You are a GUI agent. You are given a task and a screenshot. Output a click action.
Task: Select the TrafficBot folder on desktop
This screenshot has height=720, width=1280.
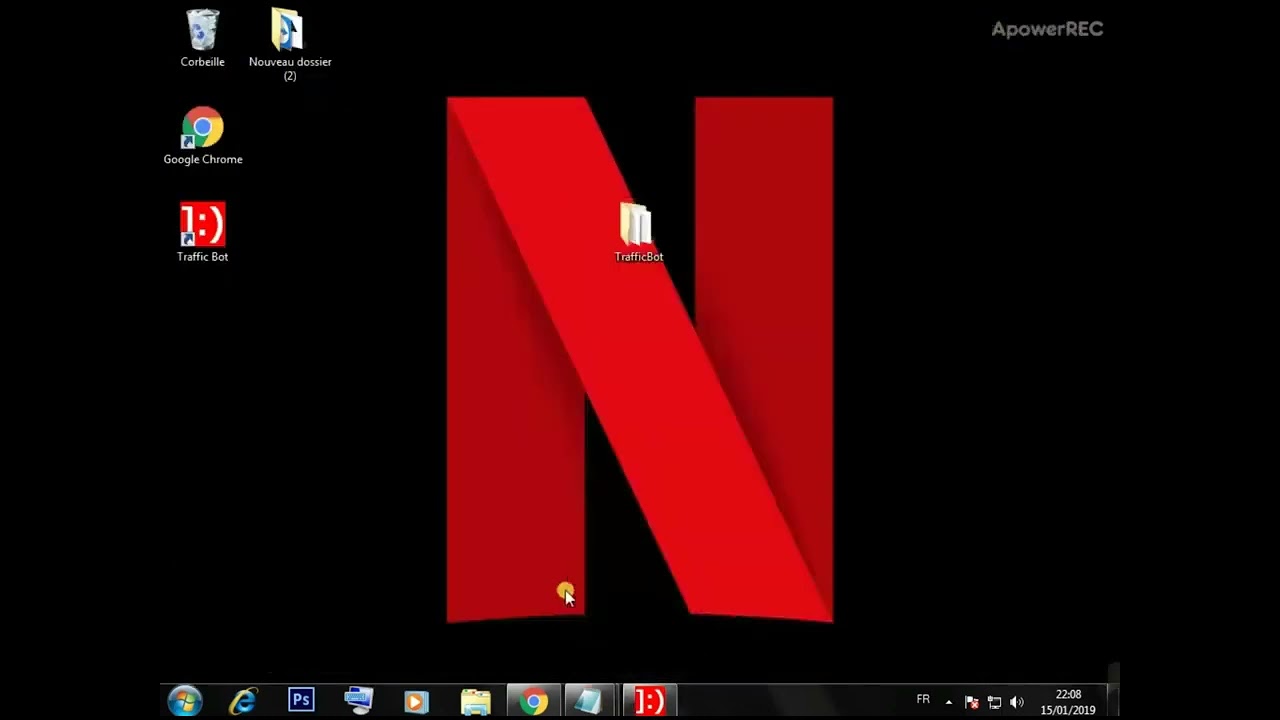pyautogui.click(x=638, y=233)
